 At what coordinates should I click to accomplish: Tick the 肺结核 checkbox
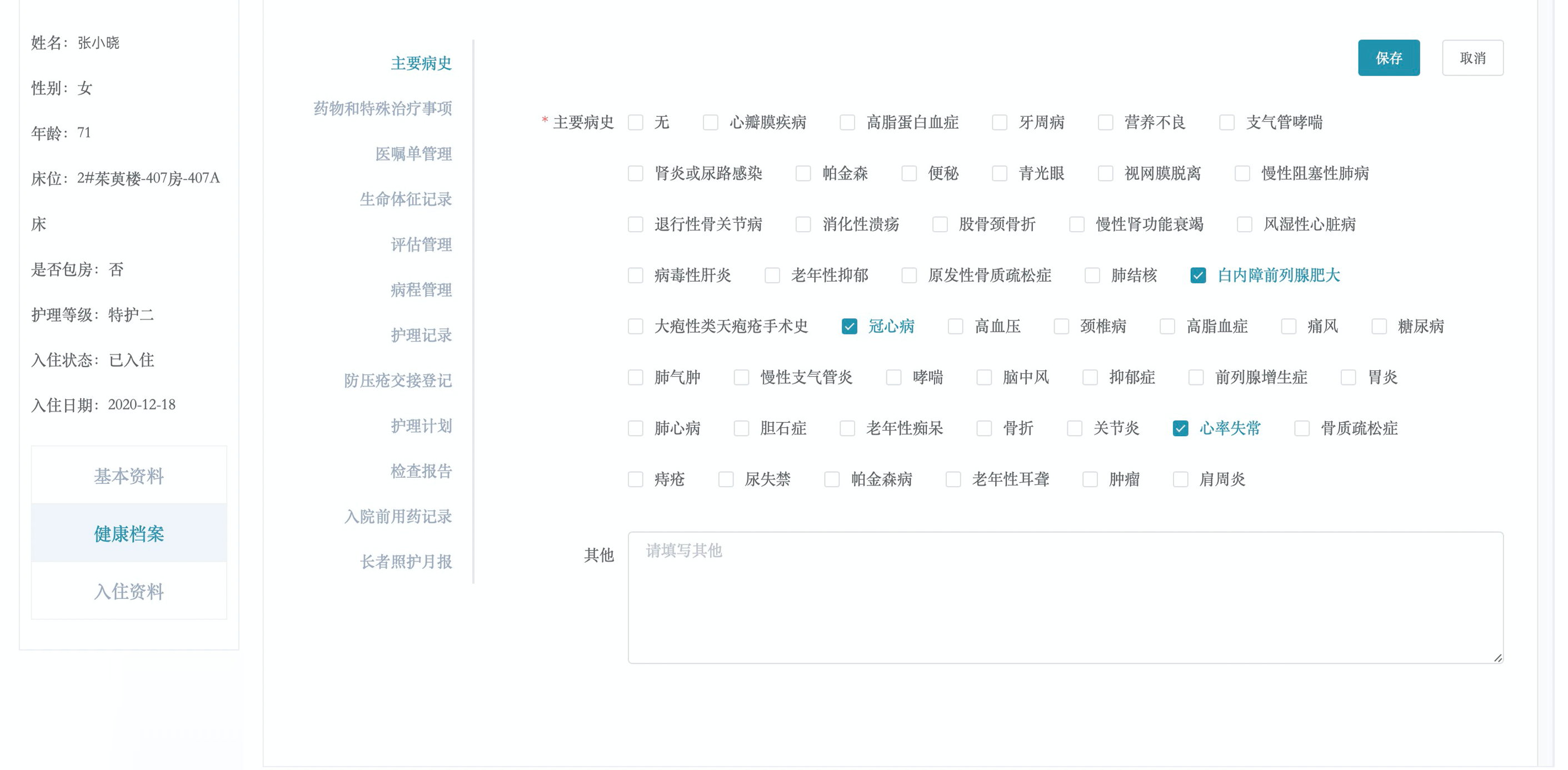(1092, 276)
